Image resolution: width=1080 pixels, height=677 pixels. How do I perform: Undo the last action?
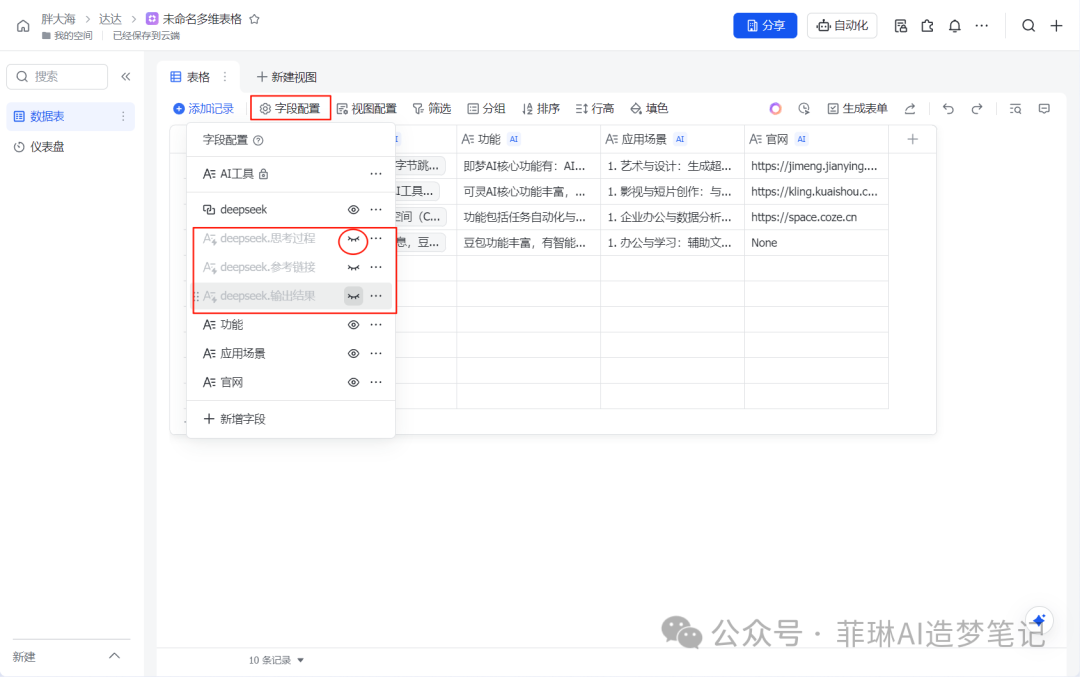[948, 109]
